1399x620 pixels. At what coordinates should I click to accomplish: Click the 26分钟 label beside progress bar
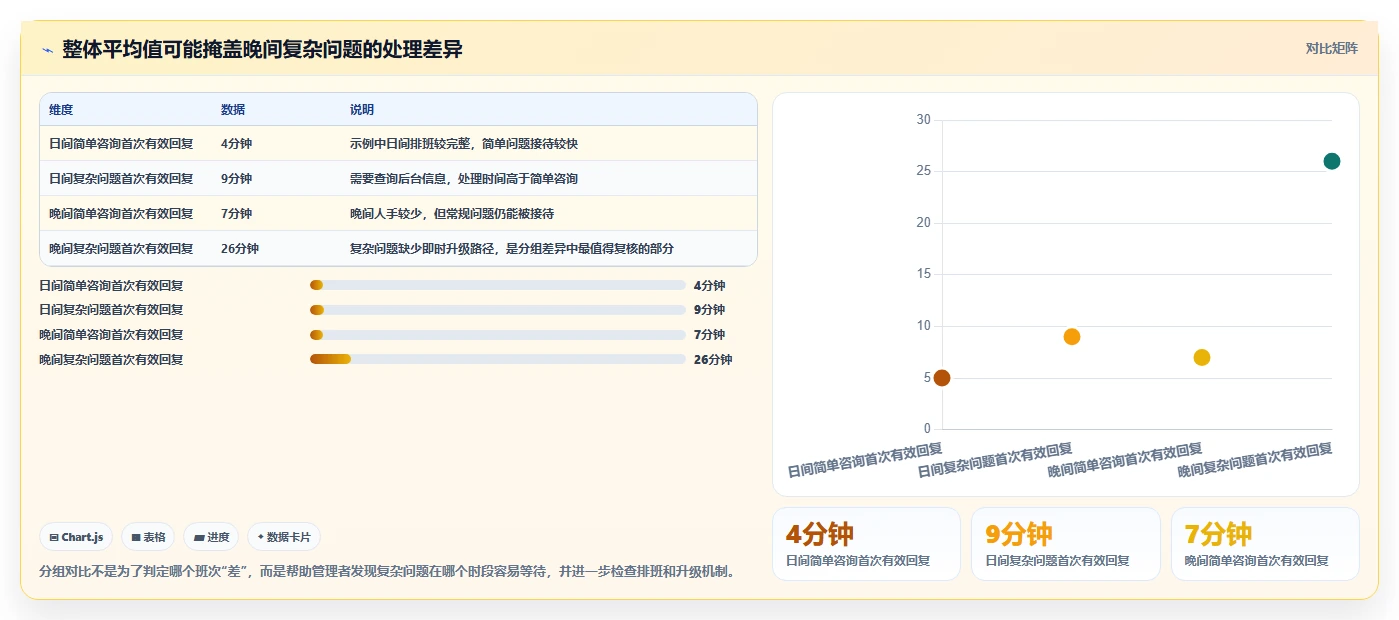point(713,359)
